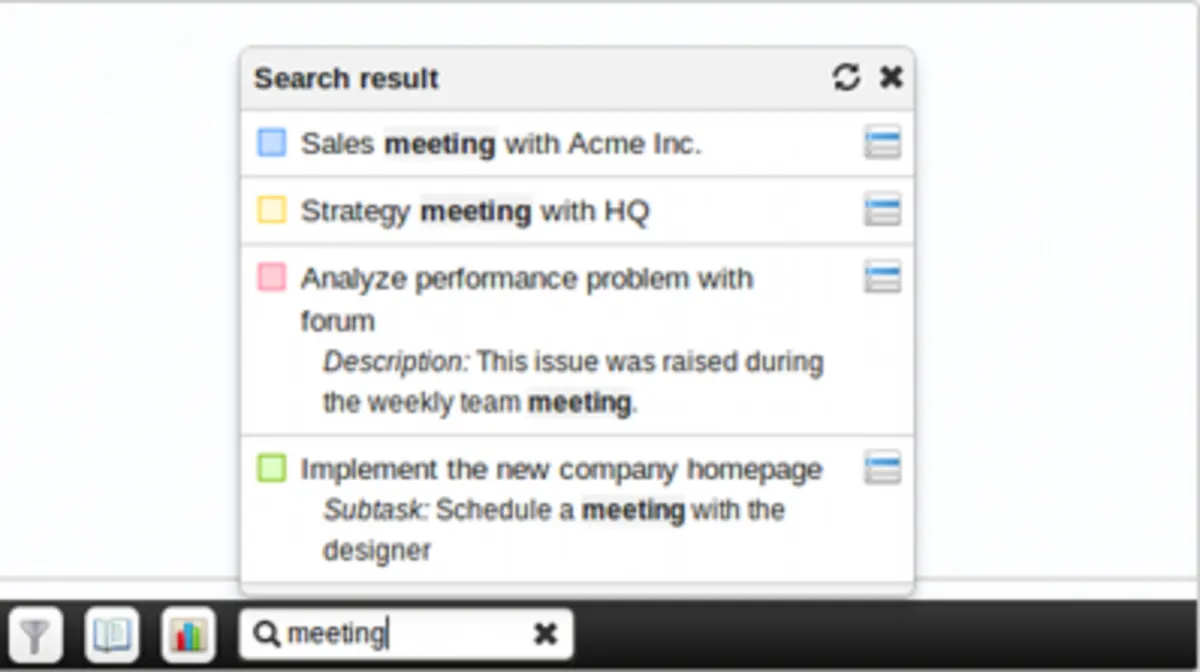Click the blue swatch for Sales meeting
Image resolution: width=1200 pixels, height=672 pixels.
coord(271,143)
